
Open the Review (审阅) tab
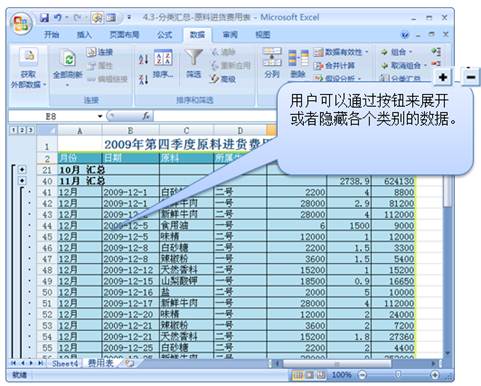(x=230, y=35)
